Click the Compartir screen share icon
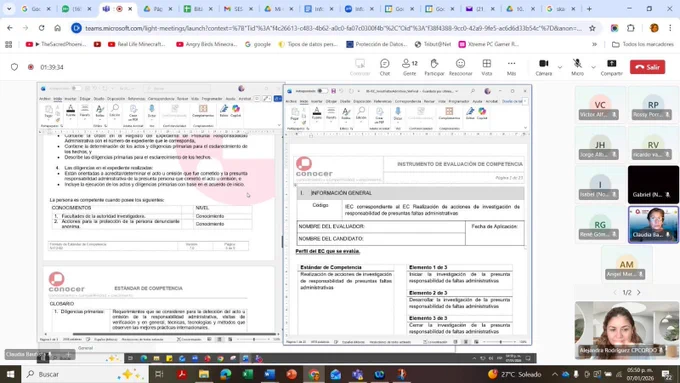The height and width of the screenshot is (383, 680). pyautogui.click(x=611, y=67)
